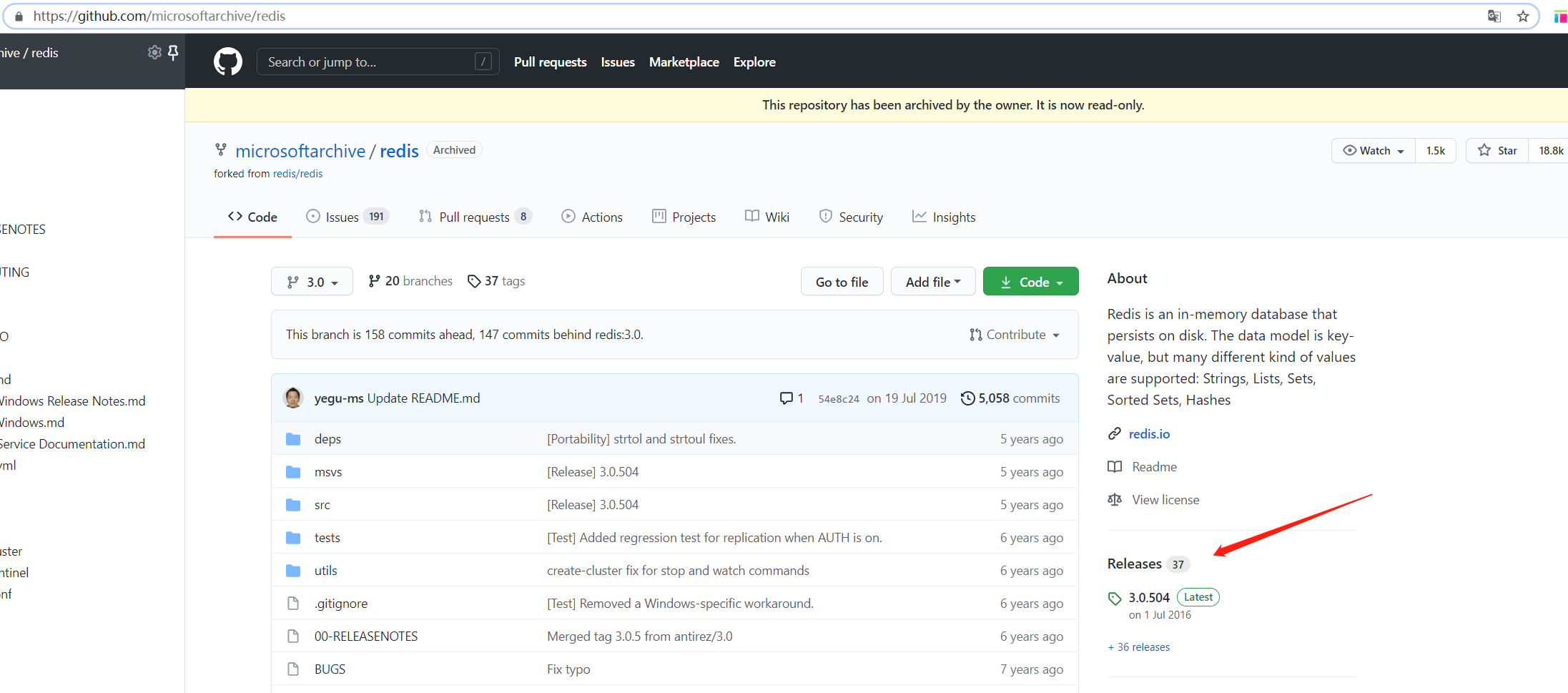1568x693 pixels.
Task: Click Issues in top navigation bar
Action: [x=618, y=62]
